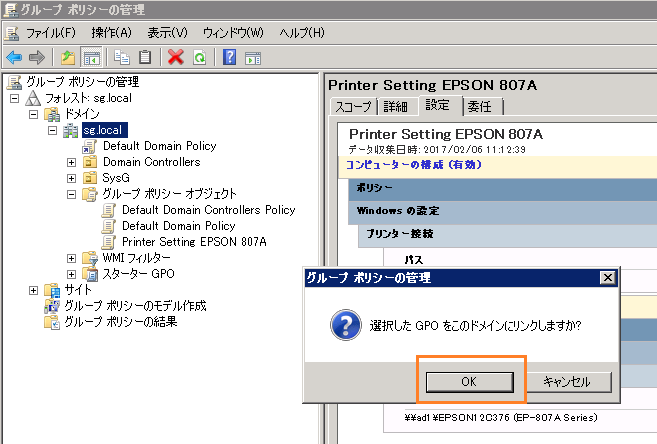This screenshot has width=657, height=444.
Task: Close the グループ ポリシーの管理 dialog with X
Action: pos(608,278)
